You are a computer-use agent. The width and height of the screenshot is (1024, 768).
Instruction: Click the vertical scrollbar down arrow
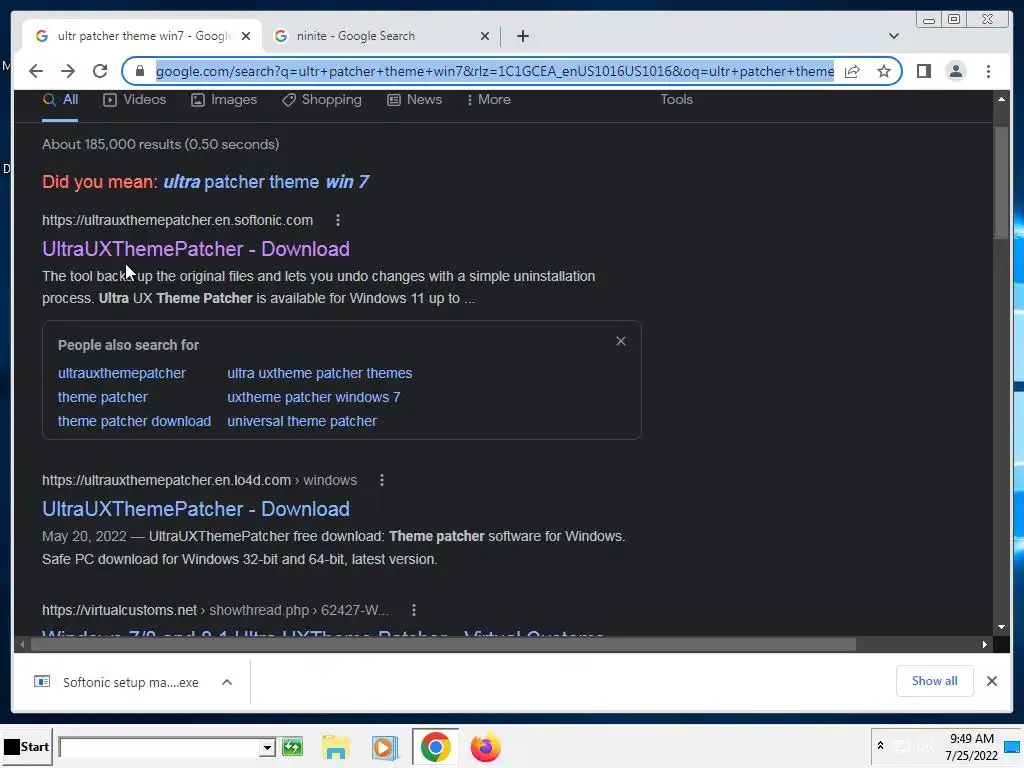pyautogui.click(x=1001, y=627)
